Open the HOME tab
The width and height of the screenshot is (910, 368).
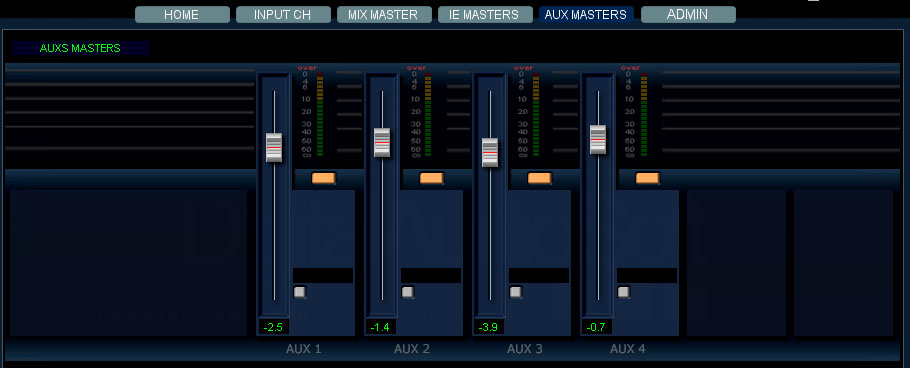[x=182, y=15]
